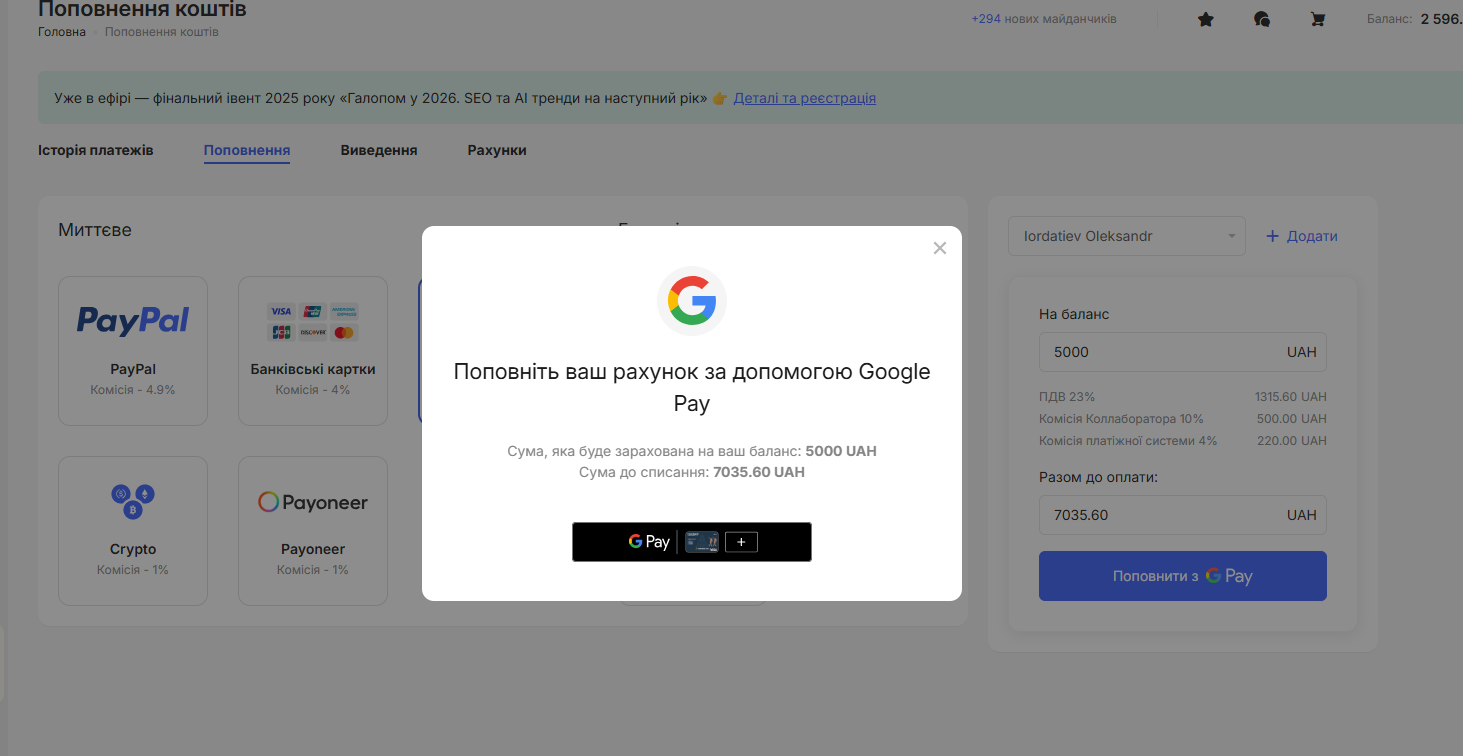Open favorites via the star icon
1463x756 pixels.
click(x=1206, y=19)
